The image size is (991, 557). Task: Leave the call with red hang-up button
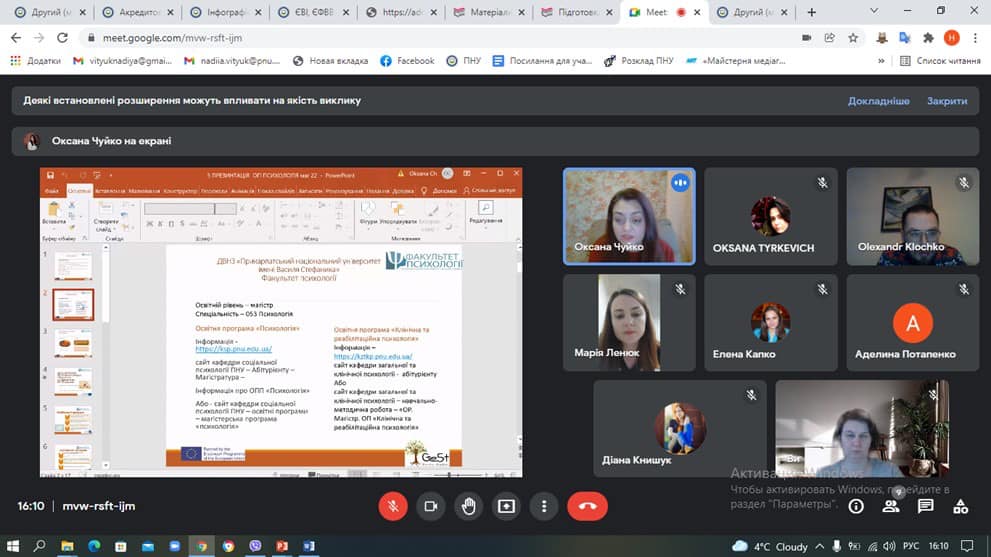[587, 506]
